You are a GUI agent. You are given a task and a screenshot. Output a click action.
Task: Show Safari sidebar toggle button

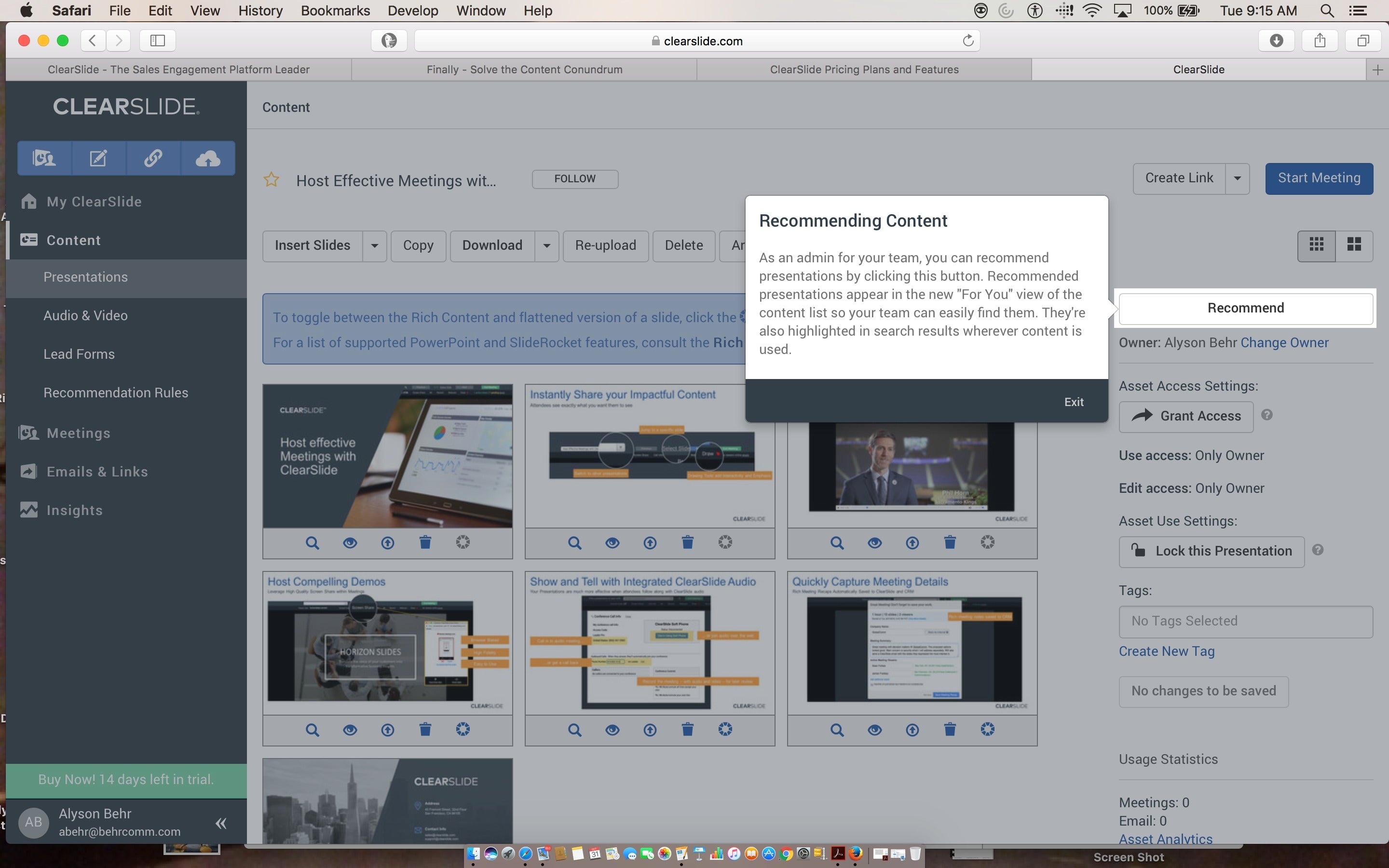157,41
